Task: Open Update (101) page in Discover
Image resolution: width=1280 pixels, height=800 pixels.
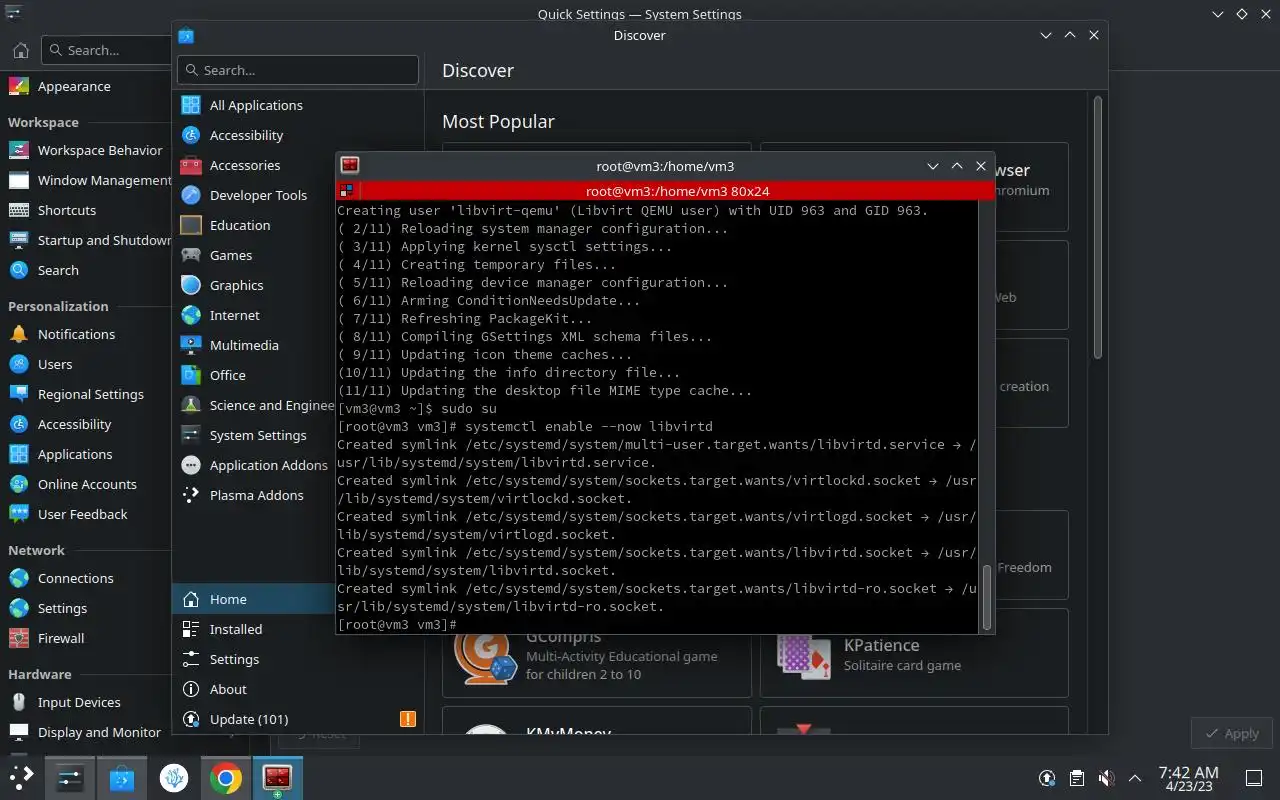Action: point(297,719)
